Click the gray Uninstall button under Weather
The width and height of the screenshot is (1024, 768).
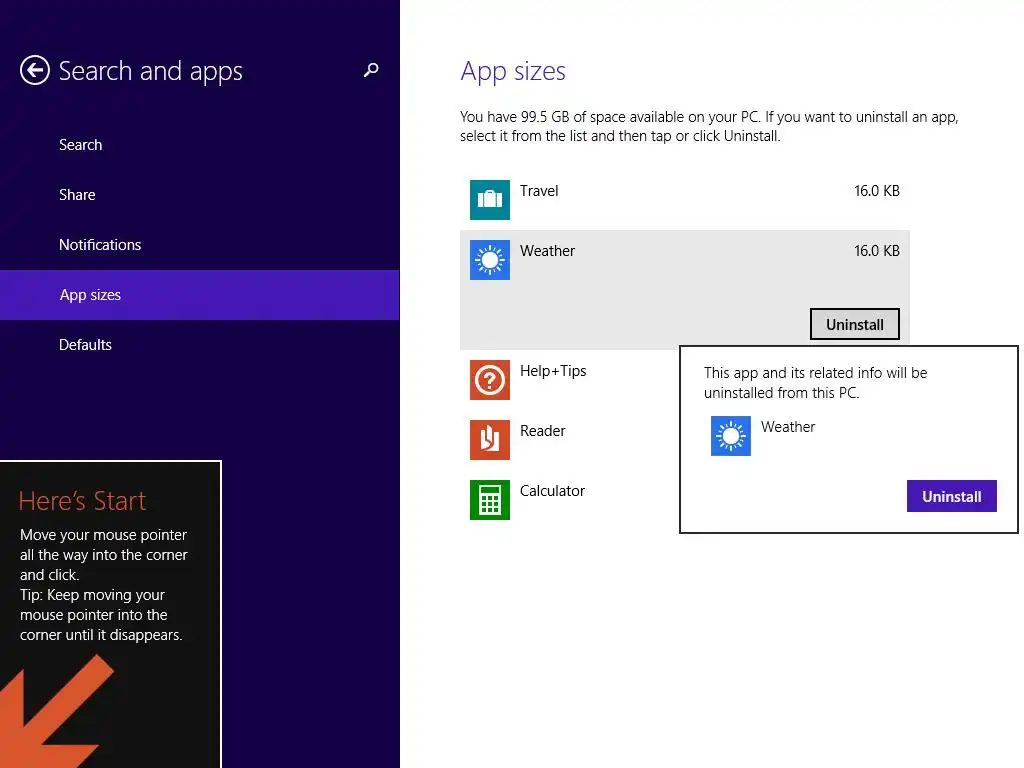click(x=855, y=325)
